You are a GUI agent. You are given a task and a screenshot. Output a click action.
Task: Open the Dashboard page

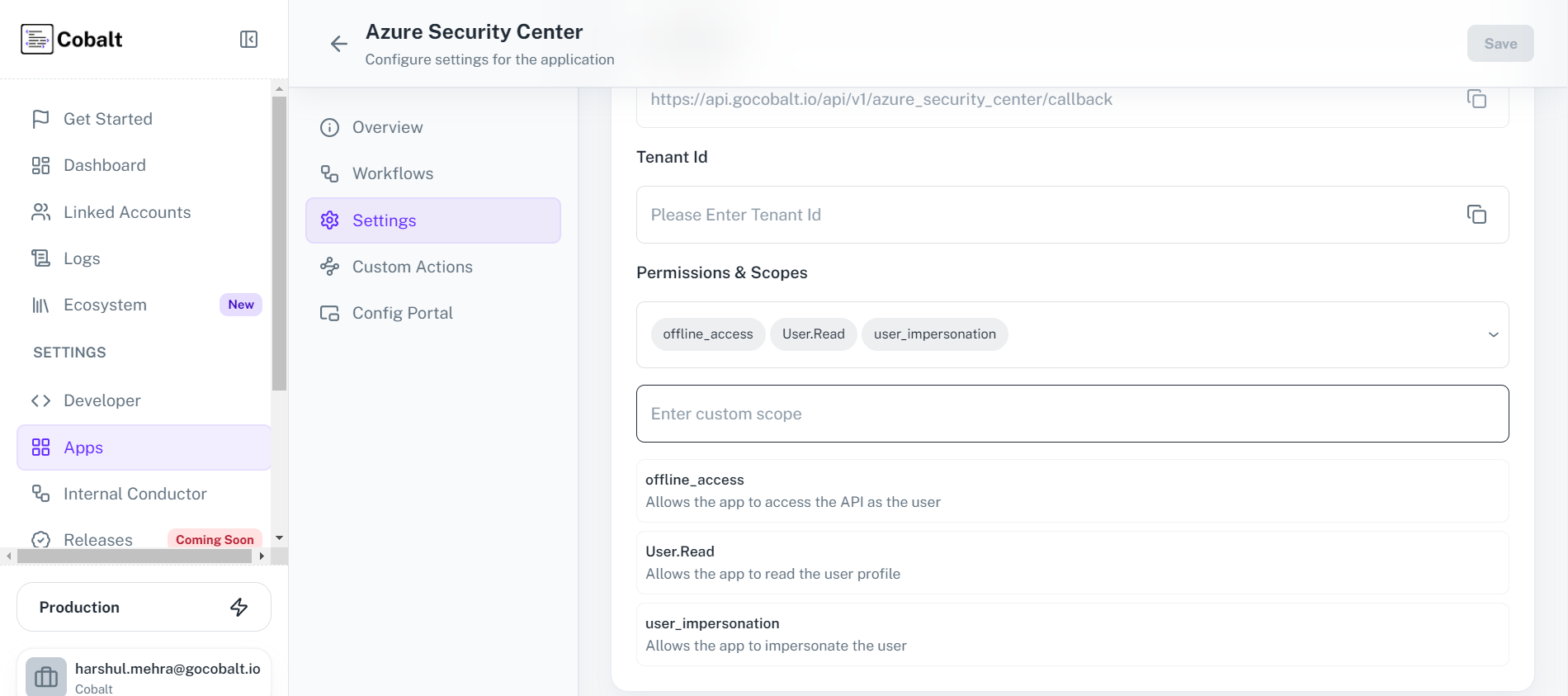pos(144,165)
